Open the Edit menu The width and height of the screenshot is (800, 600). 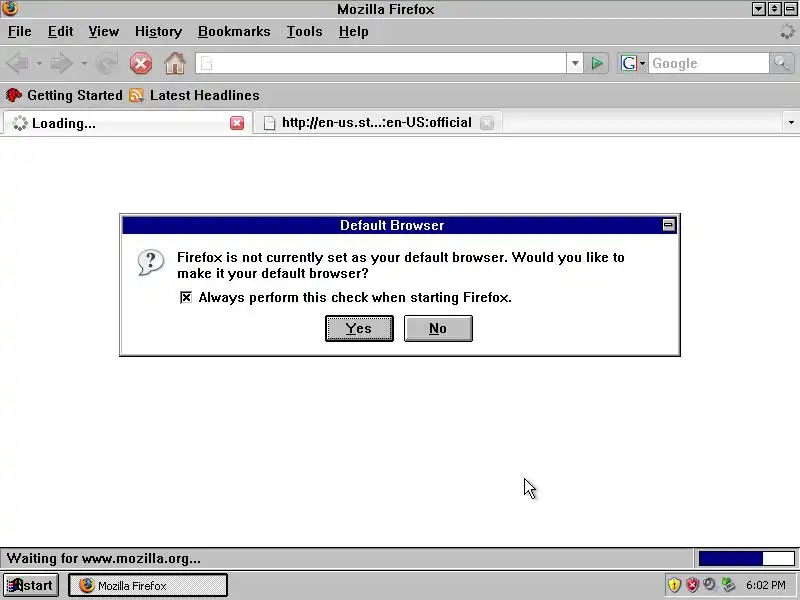[60, 32]
